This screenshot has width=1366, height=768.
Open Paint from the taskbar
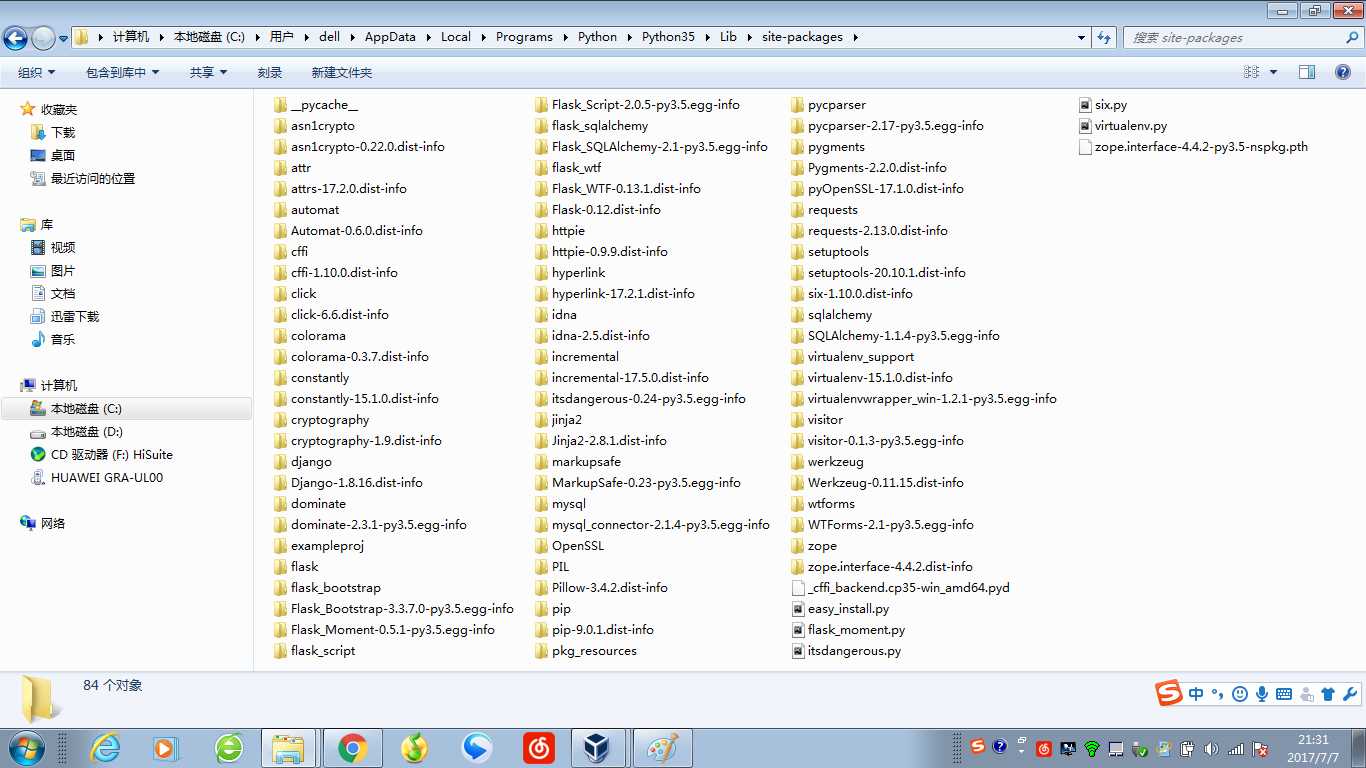click(662, 748)
